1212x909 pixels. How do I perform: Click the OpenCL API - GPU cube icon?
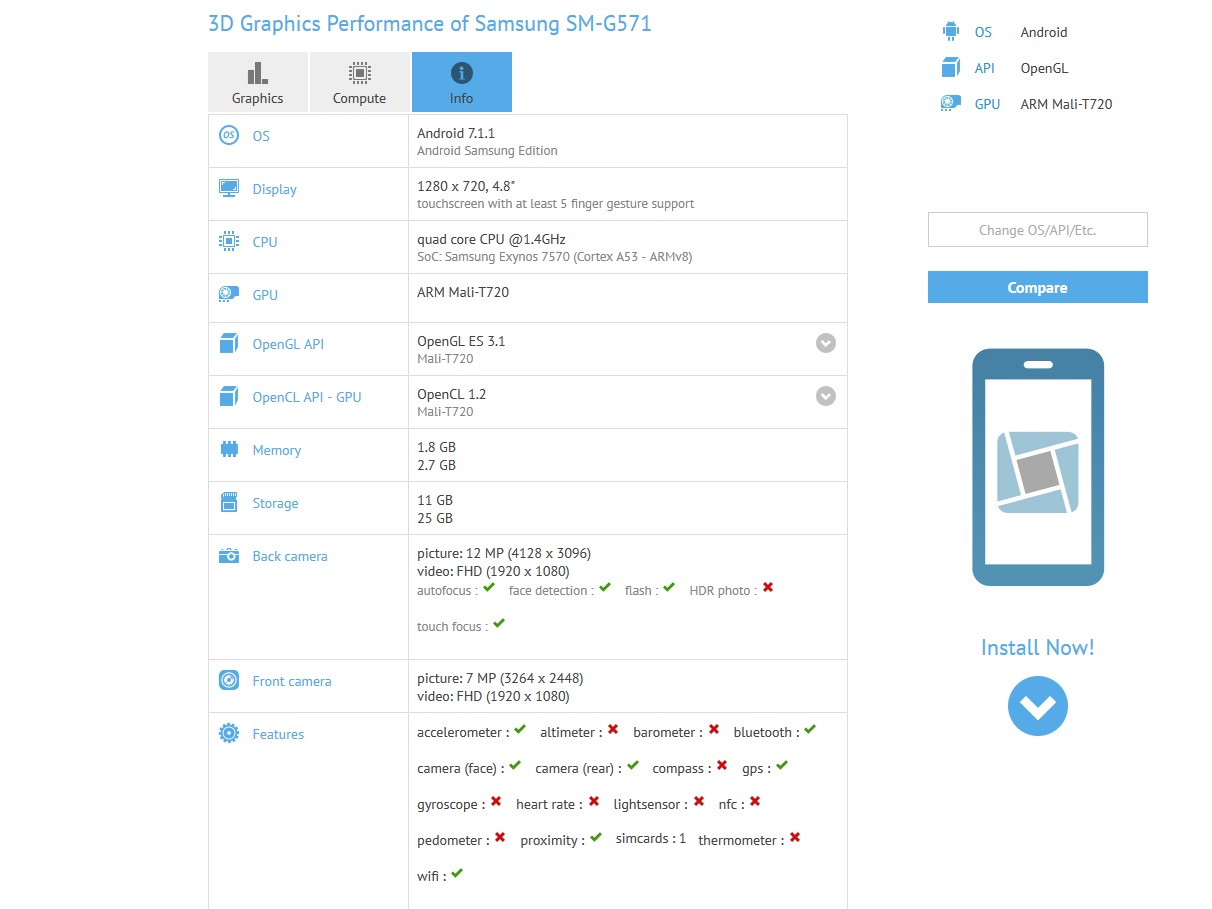point(229,396)
